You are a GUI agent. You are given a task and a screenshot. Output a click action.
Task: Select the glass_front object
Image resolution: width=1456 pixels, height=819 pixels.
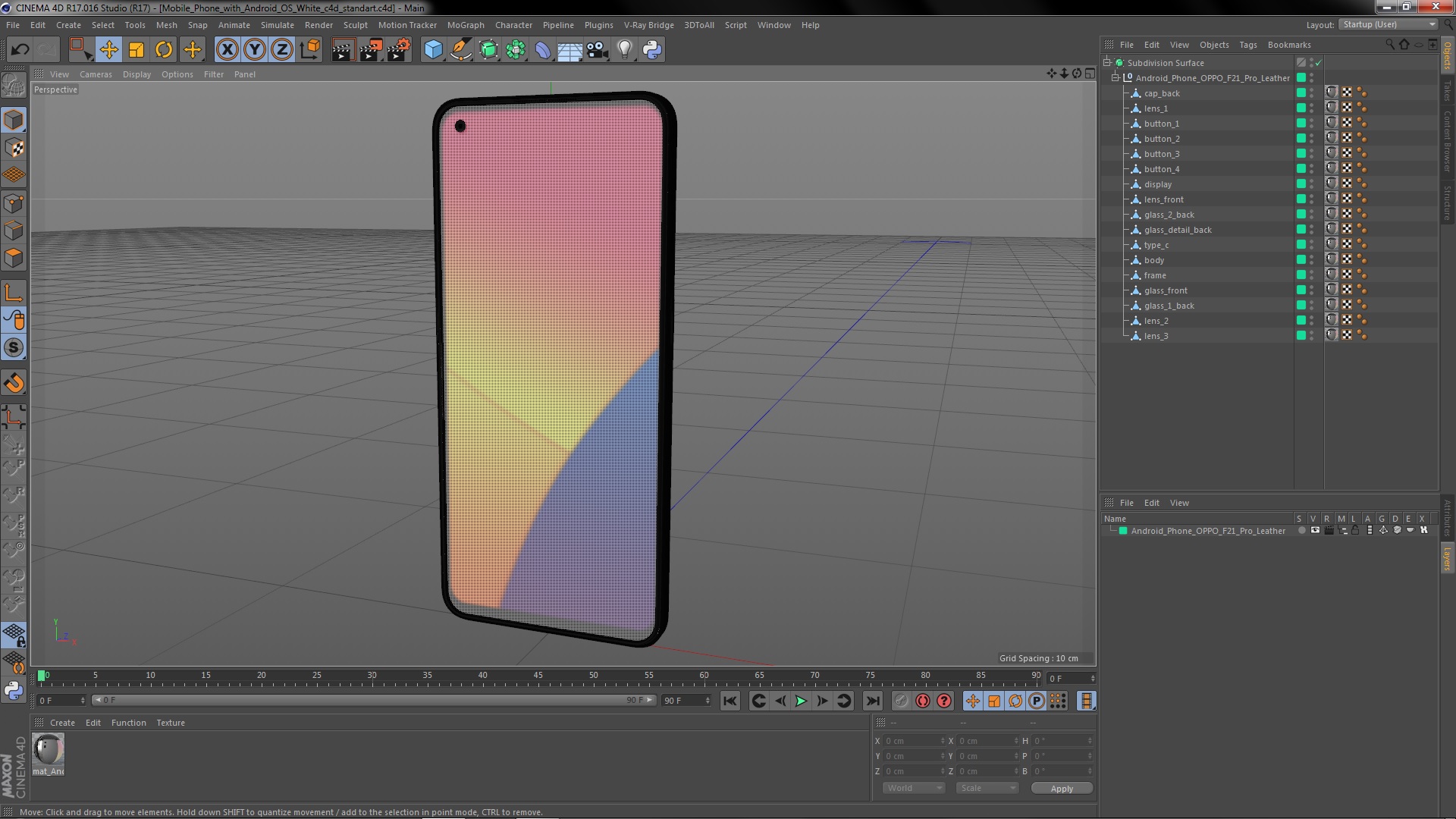point(1166,290)
